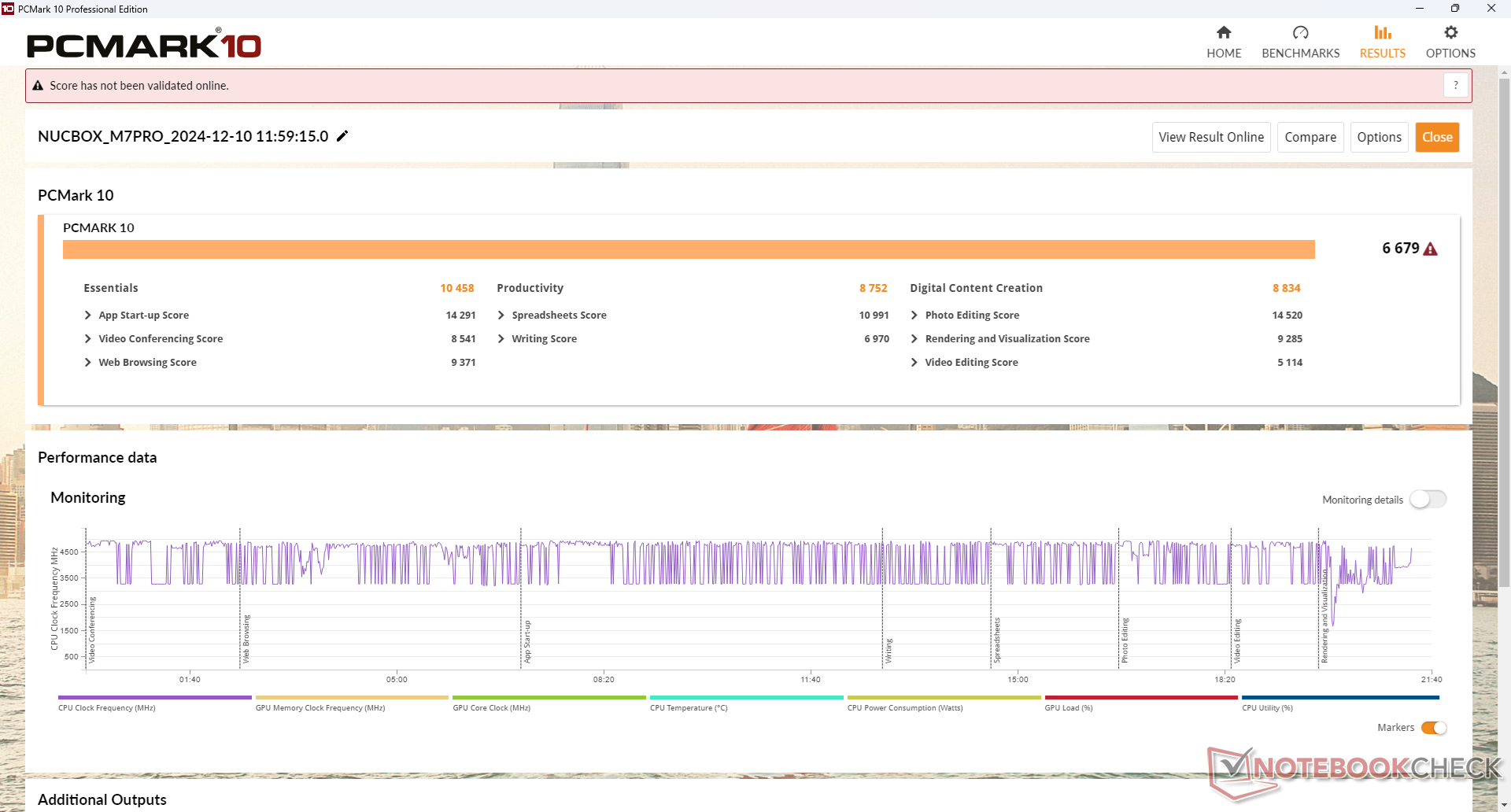This screenshot has width=1511, height=812.
Task: Toggle CPU Temperature legend swatch
Action: point(746,697)
